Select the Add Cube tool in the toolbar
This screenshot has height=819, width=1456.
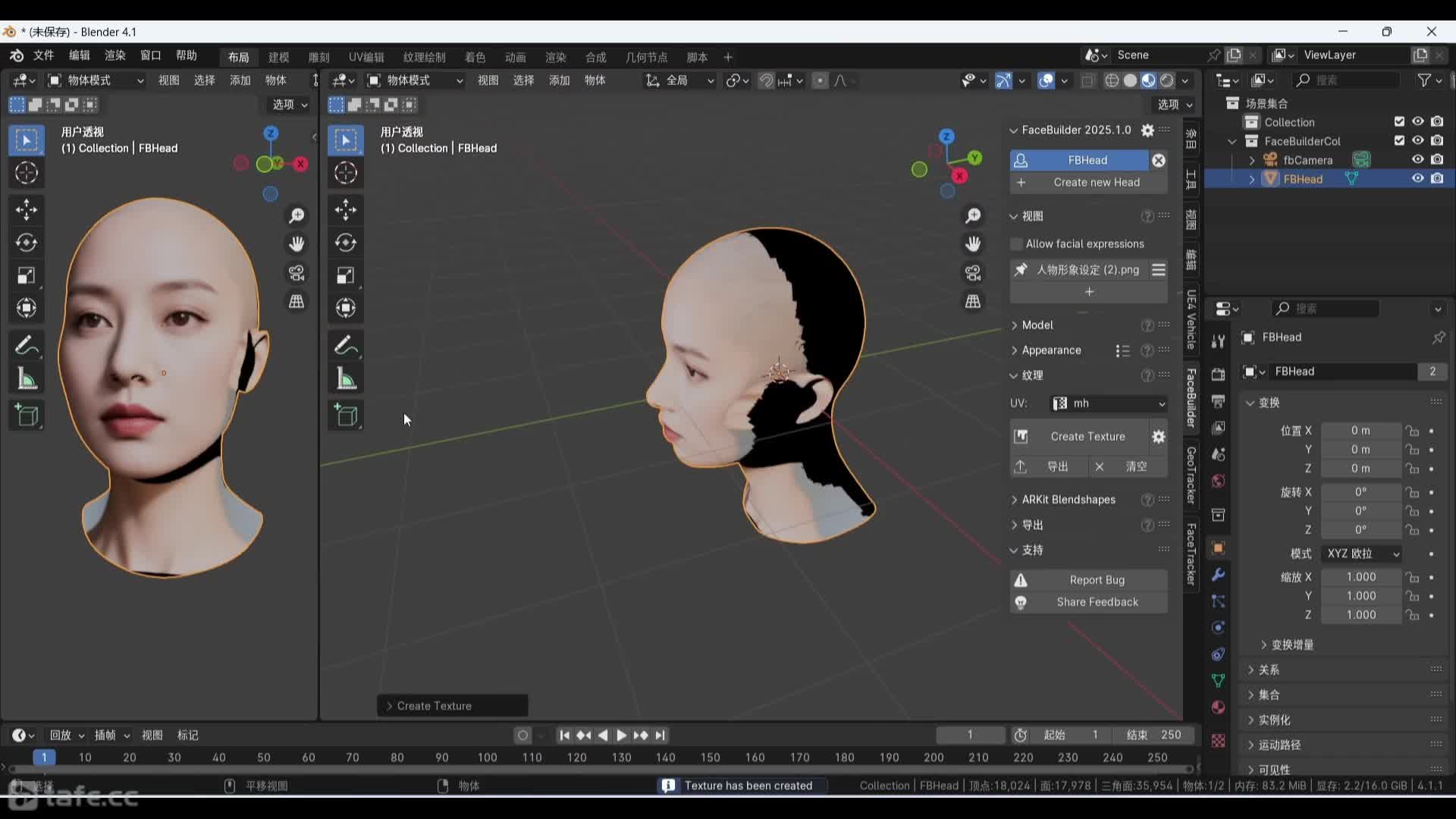click(x=27, y=415)
